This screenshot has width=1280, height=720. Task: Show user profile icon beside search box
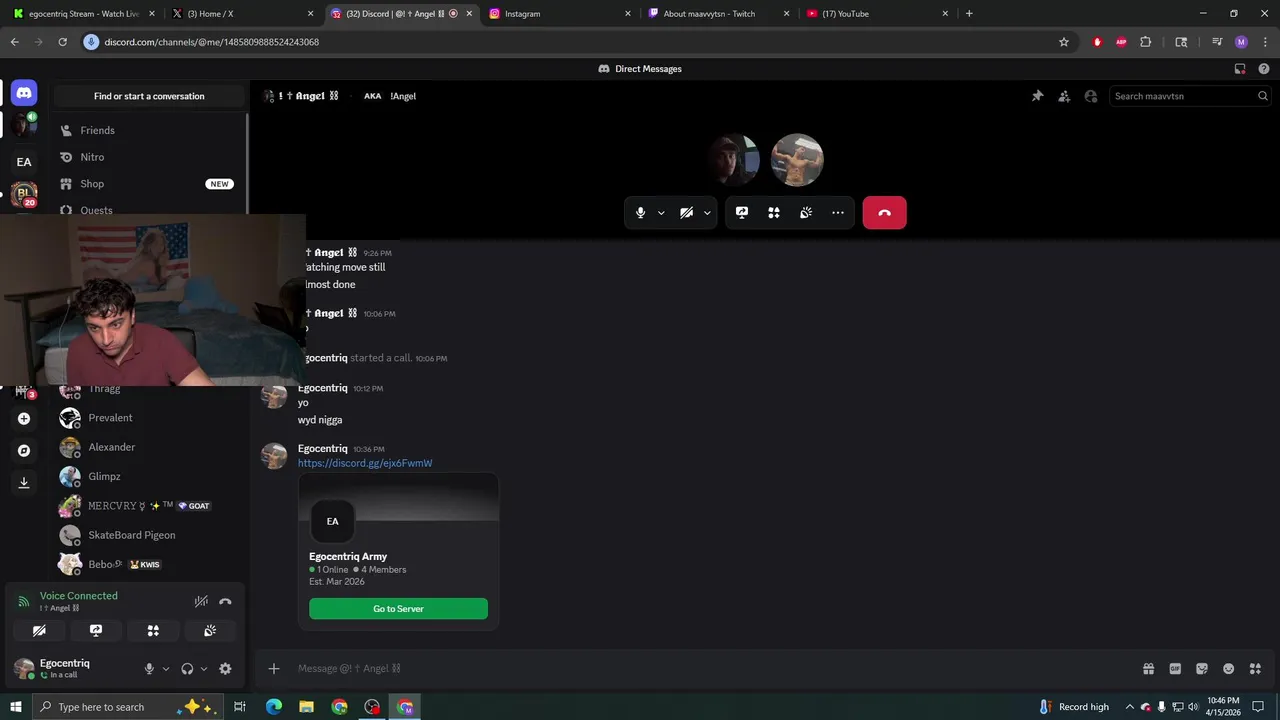(x=1091, y=96)
